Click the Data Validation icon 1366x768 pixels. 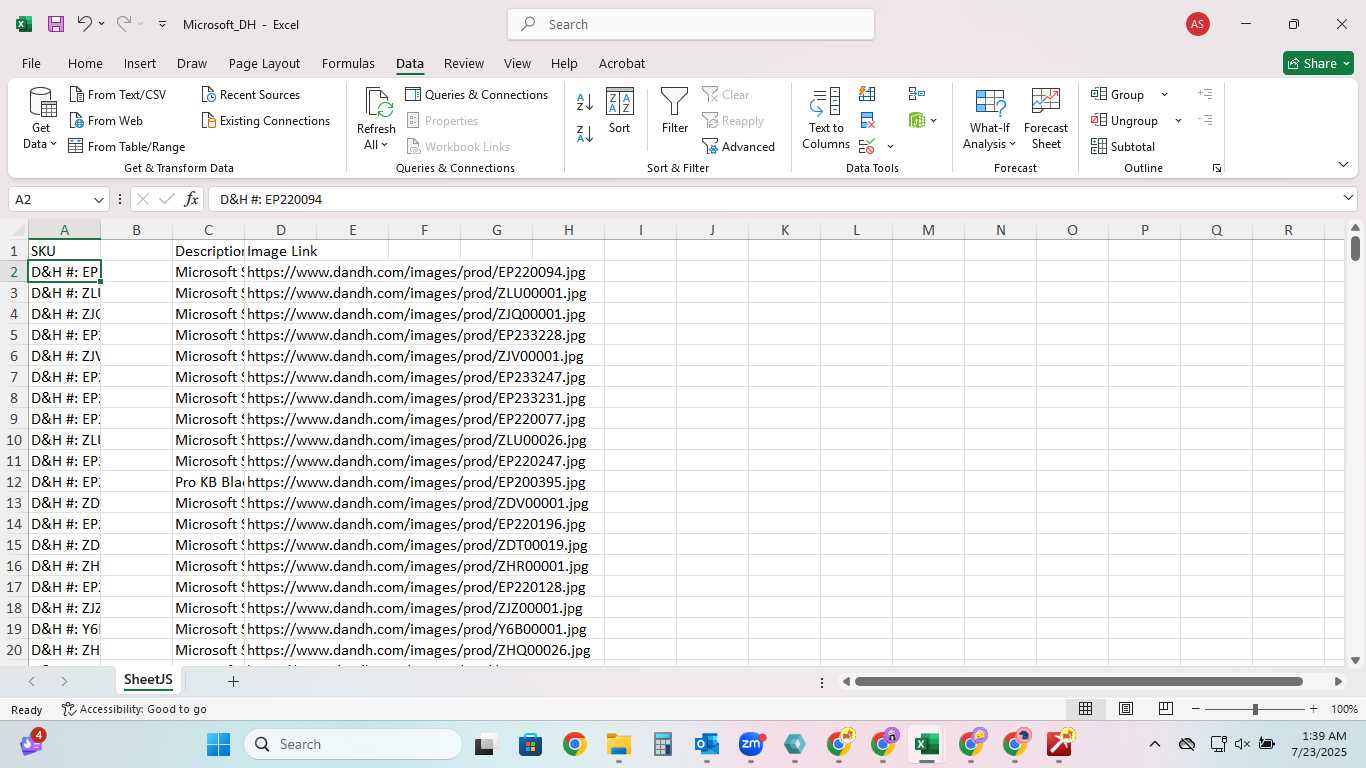point(866,146)
